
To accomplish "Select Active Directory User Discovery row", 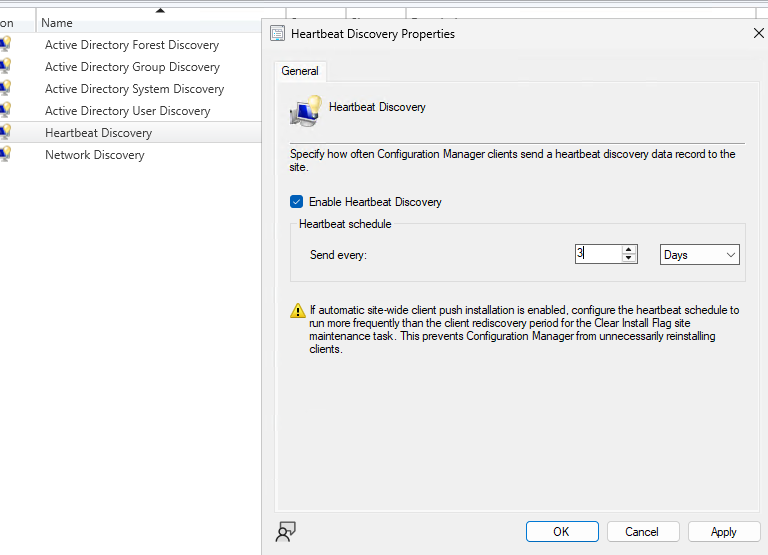I will 131,111.
